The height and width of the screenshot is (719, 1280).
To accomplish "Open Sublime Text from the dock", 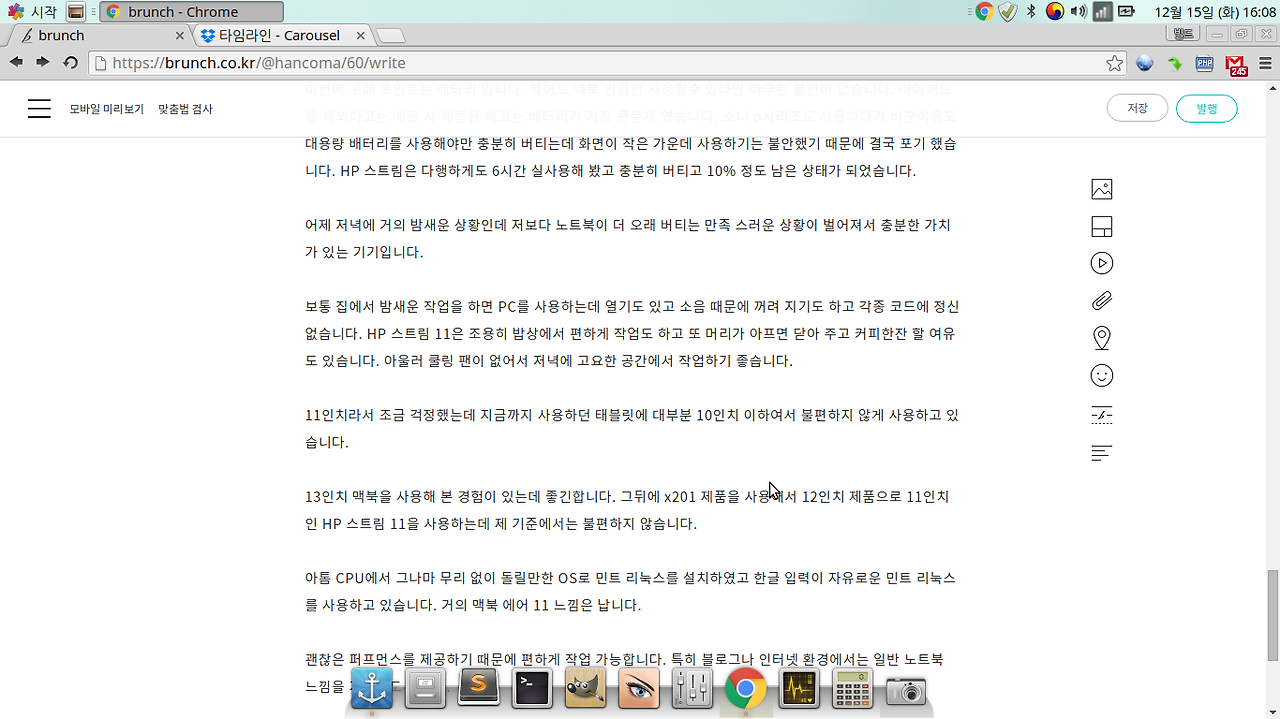I will [x=478, y=689].
